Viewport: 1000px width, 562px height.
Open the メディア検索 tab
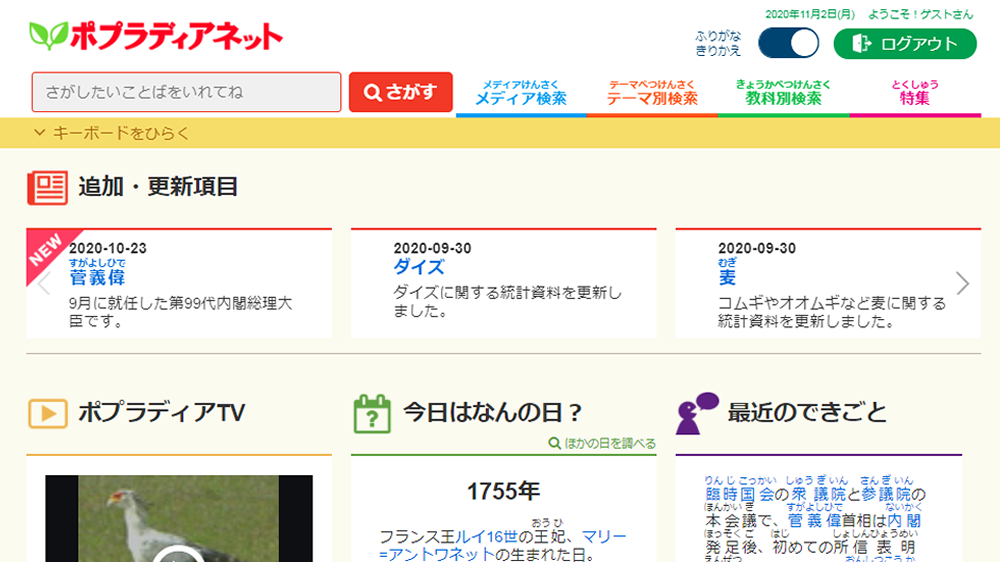[x=521, y=94]
